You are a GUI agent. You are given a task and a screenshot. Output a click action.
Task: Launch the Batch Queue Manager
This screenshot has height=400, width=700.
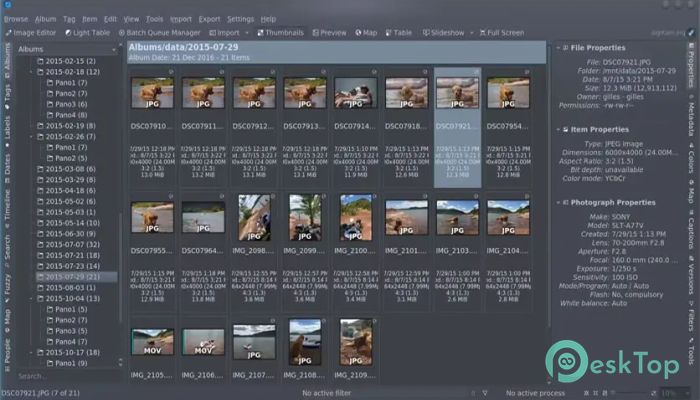(x=159, y=33)
